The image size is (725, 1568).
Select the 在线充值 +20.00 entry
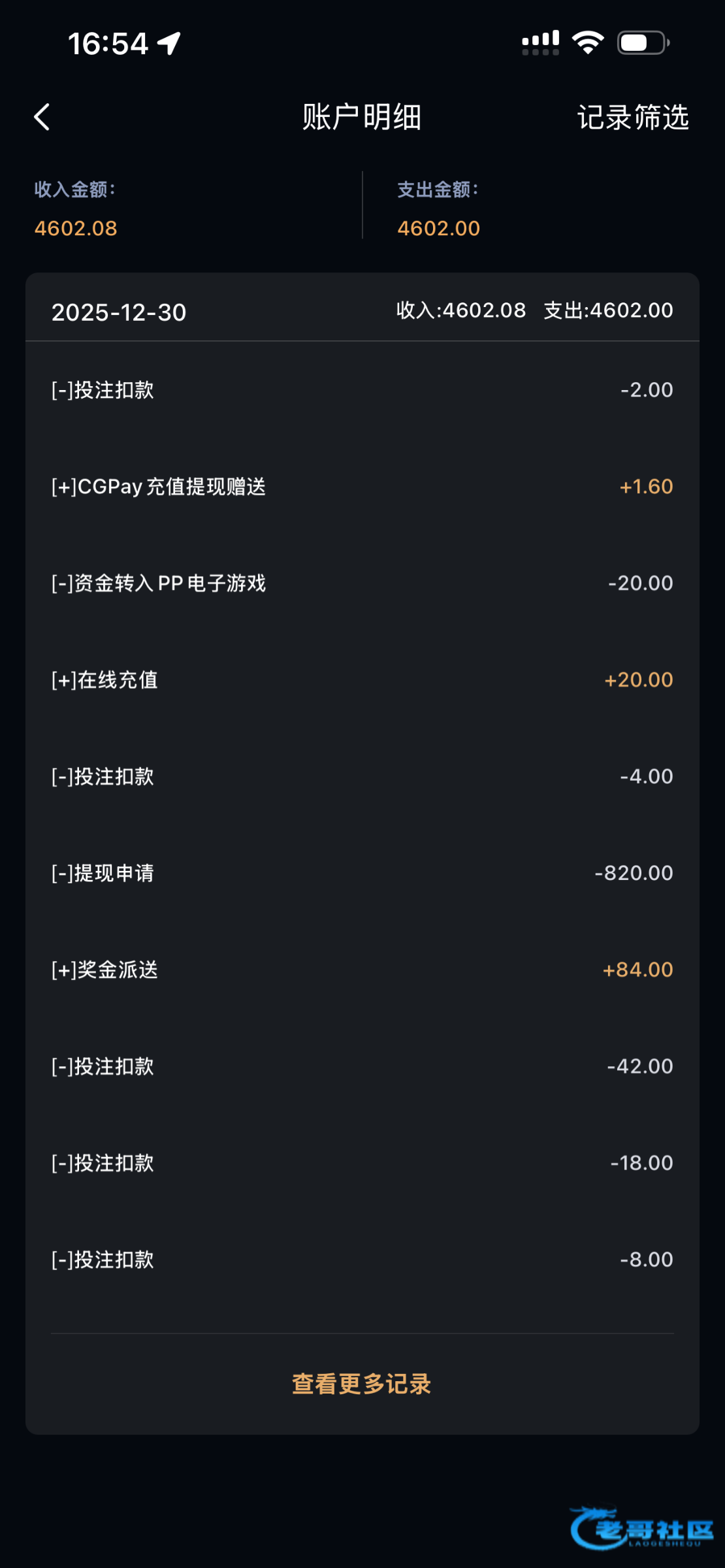[362, 680]
